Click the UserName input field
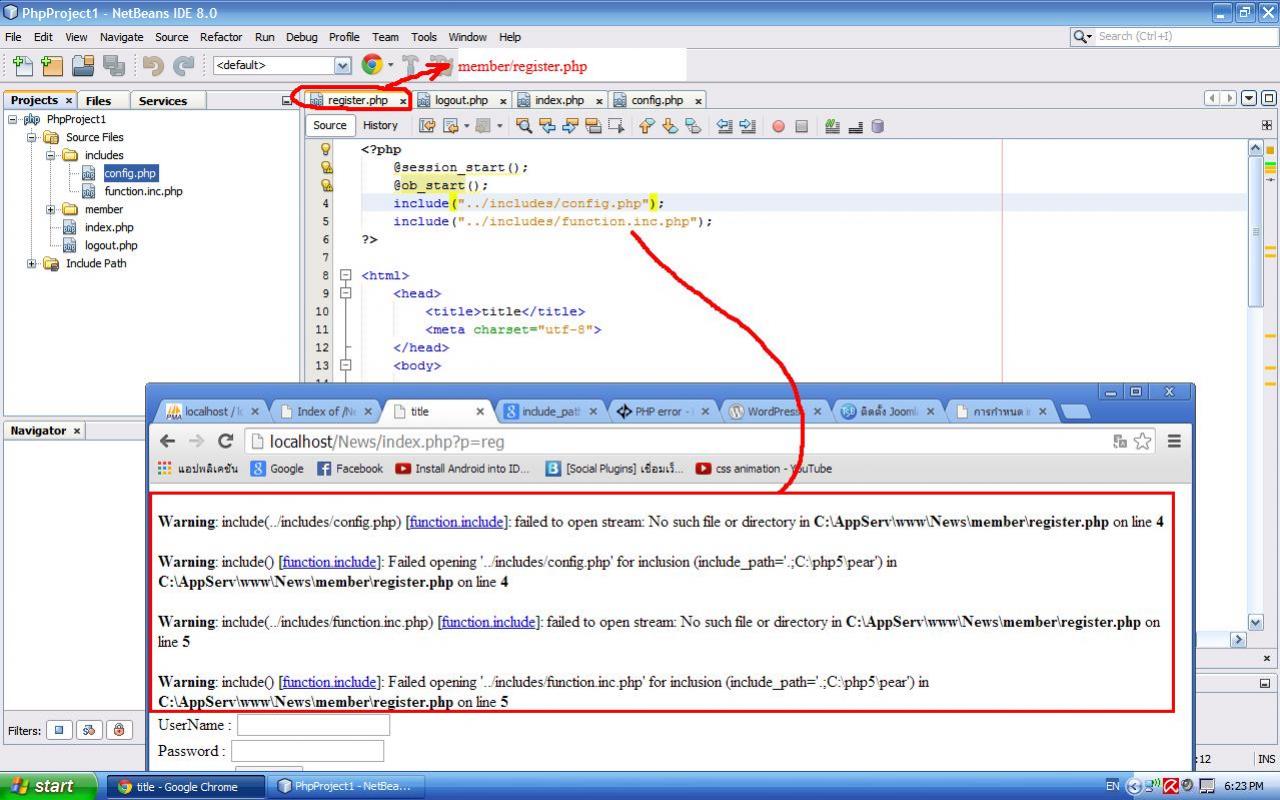This screenshot has height=800, width=1280. (x=313, y=725)
